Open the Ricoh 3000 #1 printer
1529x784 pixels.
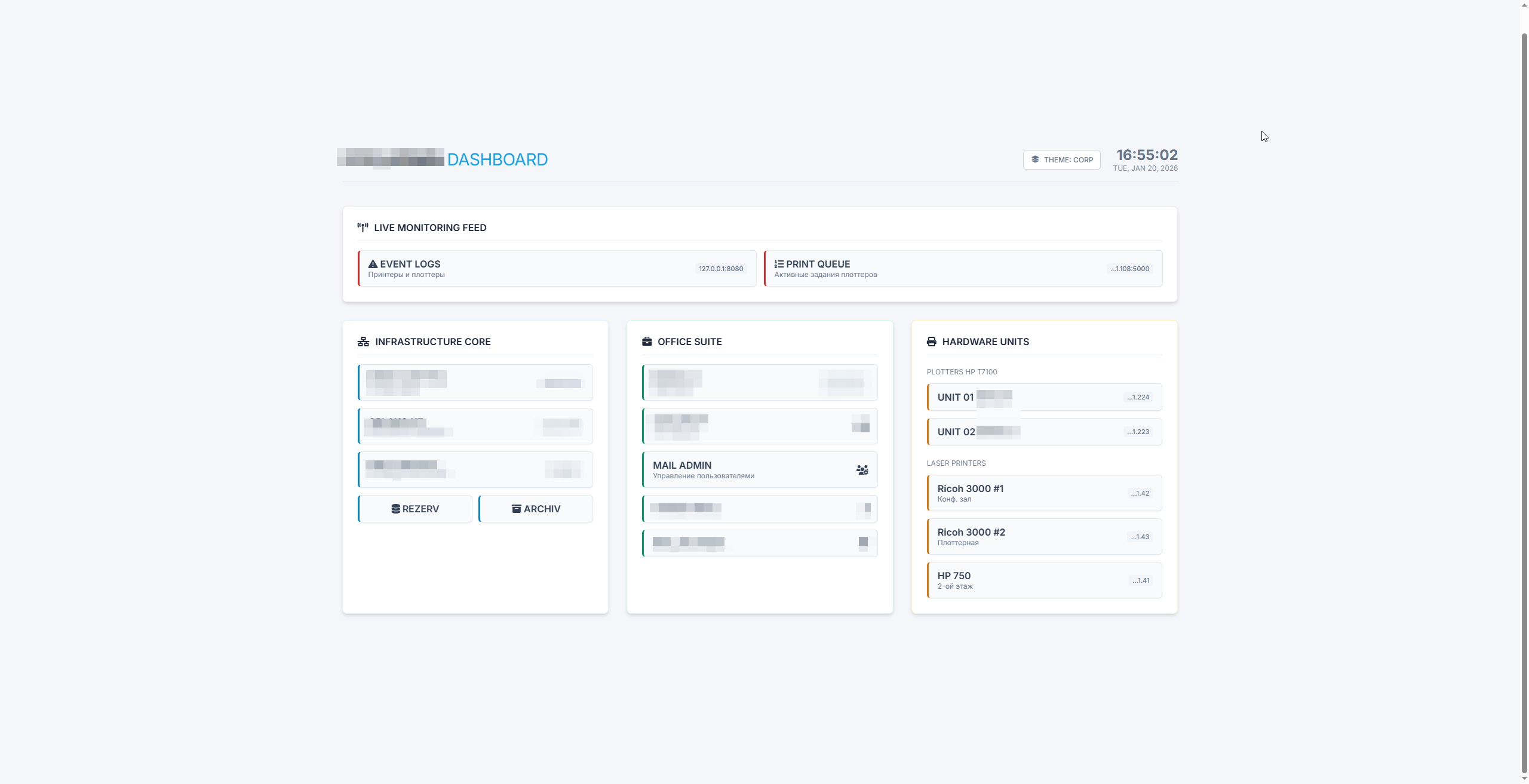pyautogui.click(x=1044, y=493)
